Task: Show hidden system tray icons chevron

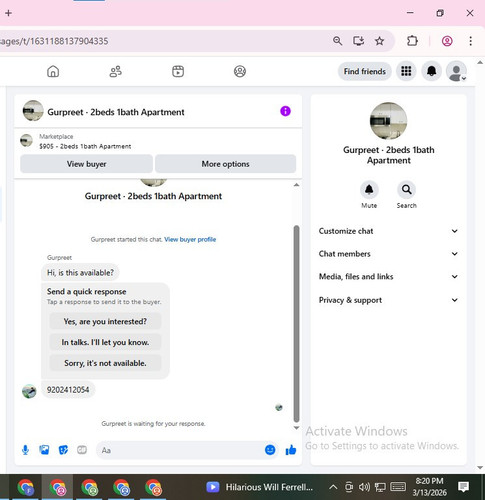Action: [x=333, y=487]
